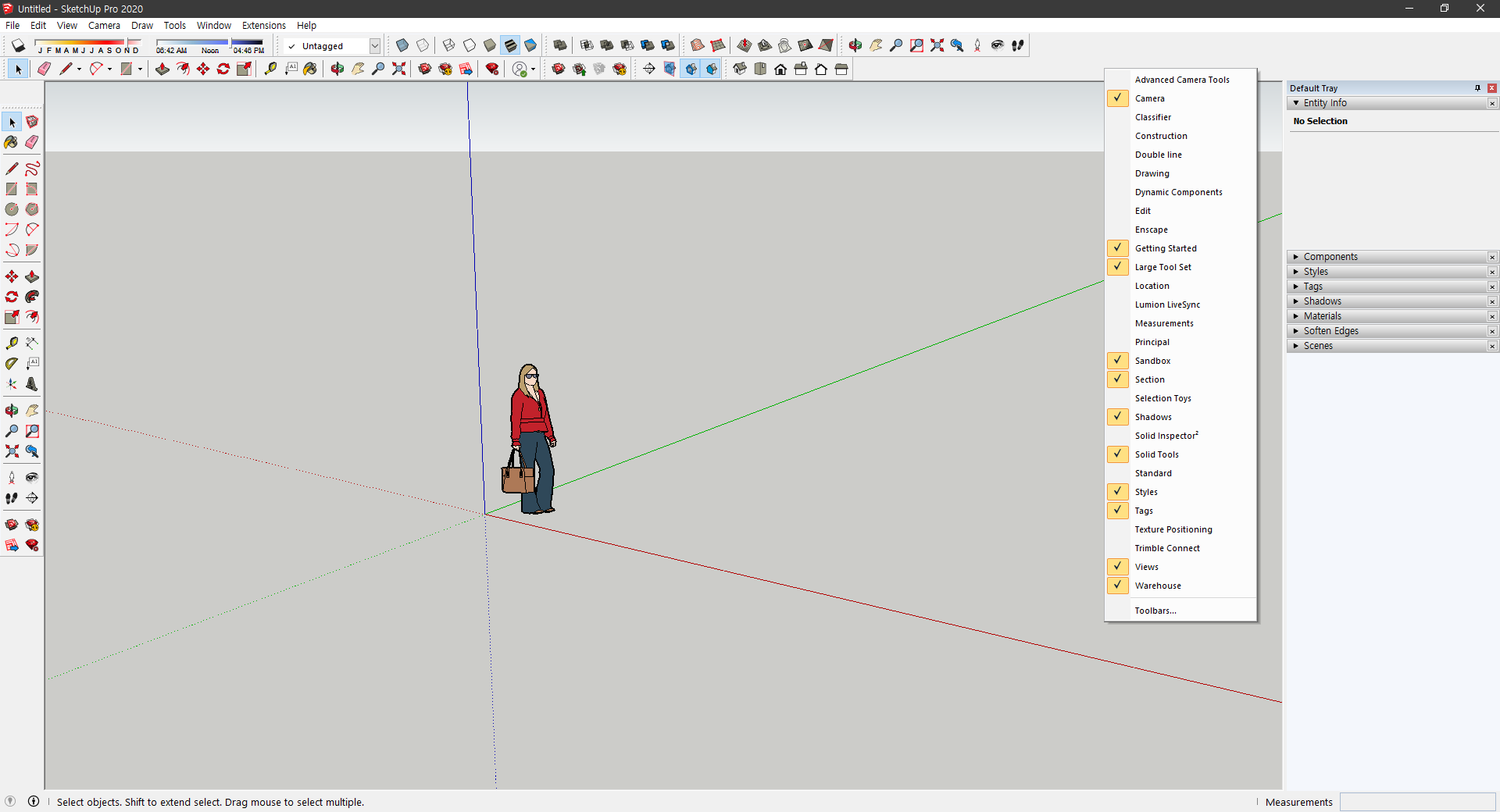Image resolution: width=1500 pixels, height=812 pixels.
Task: Select the Make Component tool in left toolbar
Action: point(32,122)
